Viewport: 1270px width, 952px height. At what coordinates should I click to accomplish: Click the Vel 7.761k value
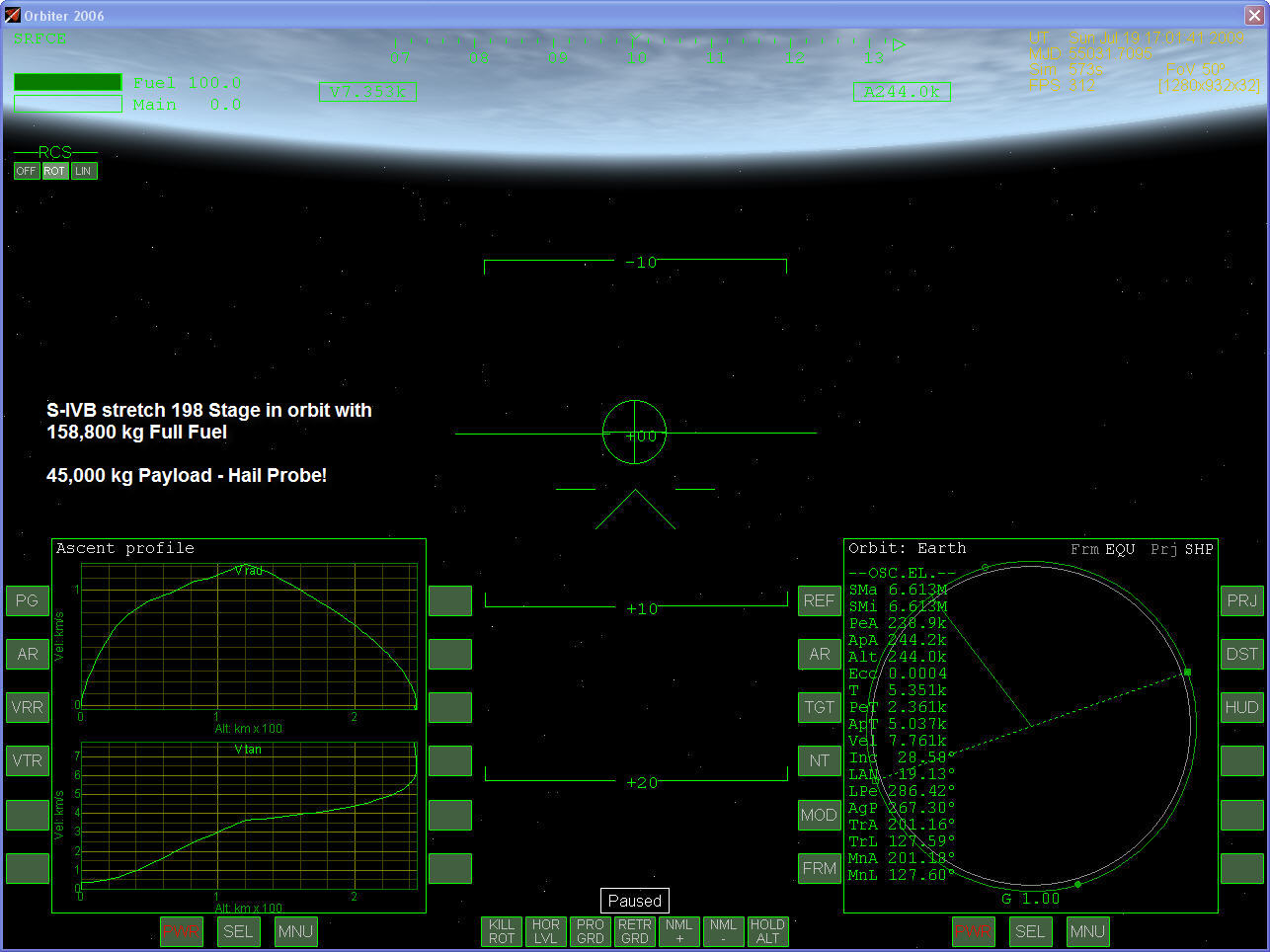point(898,741)
